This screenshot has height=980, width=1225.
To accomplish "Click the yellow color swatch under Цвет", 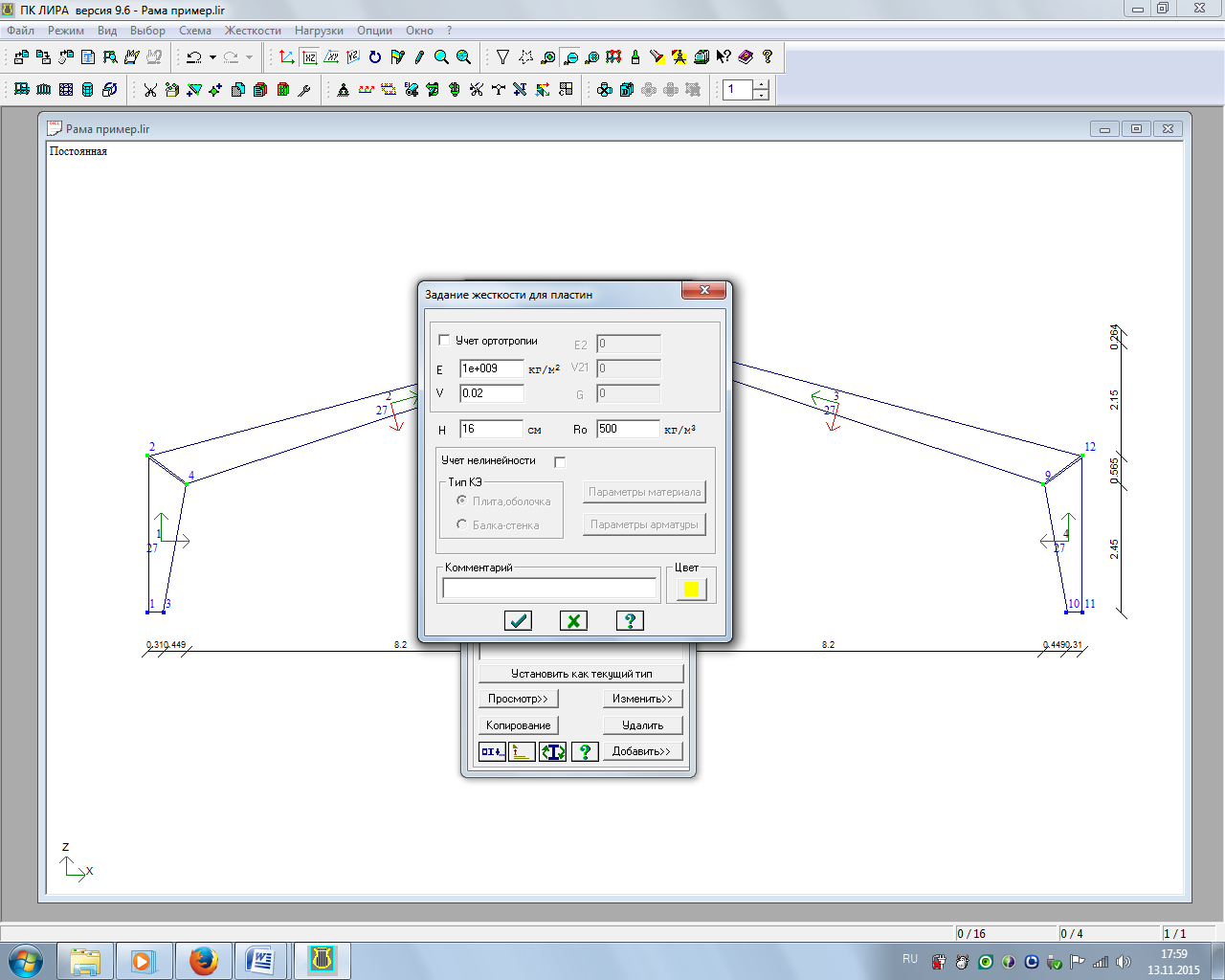I will tap(691, 589).
